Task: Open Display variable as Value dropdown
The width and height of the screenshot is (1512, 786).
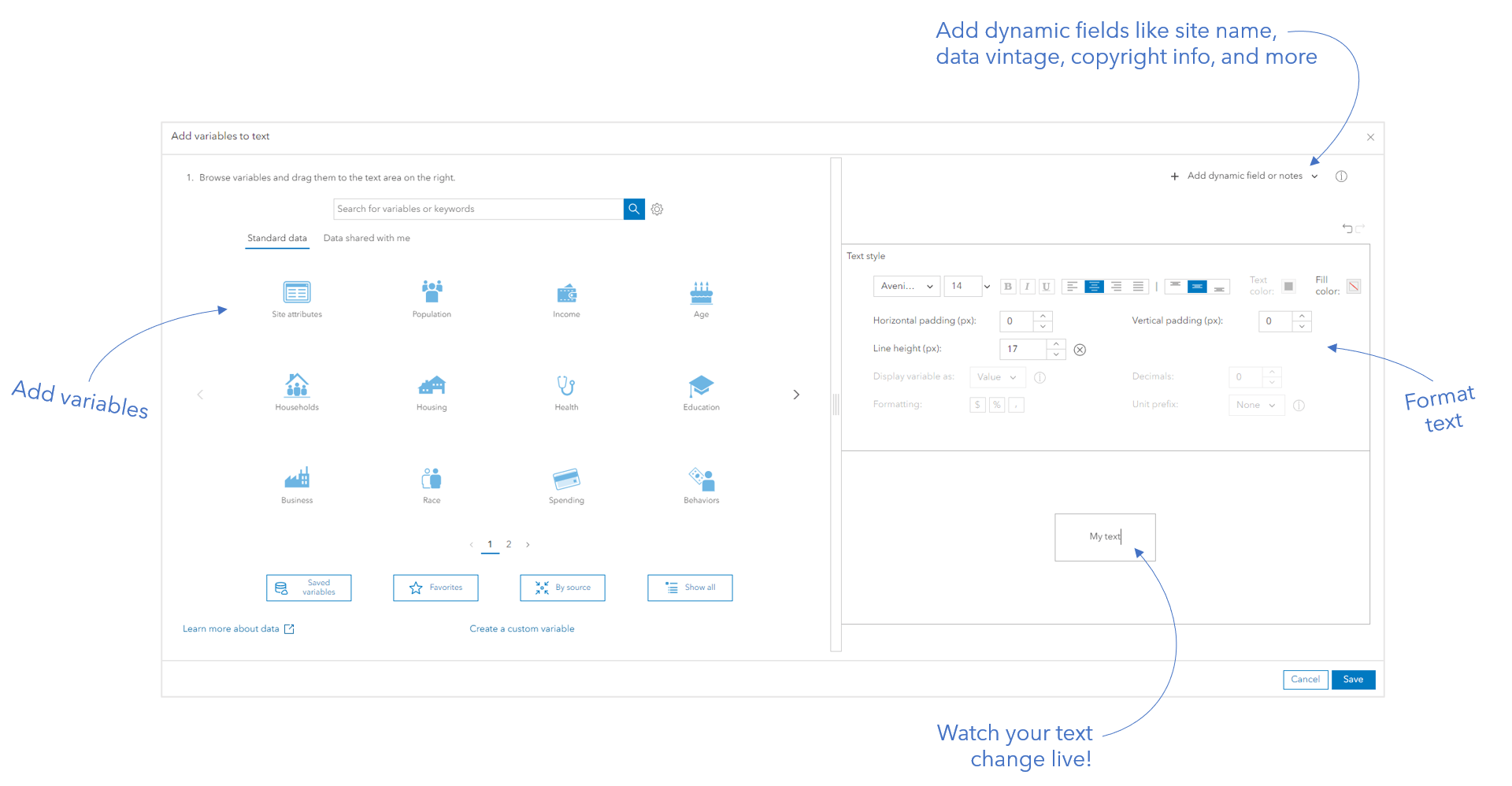Action: click(x=998, y=377)
